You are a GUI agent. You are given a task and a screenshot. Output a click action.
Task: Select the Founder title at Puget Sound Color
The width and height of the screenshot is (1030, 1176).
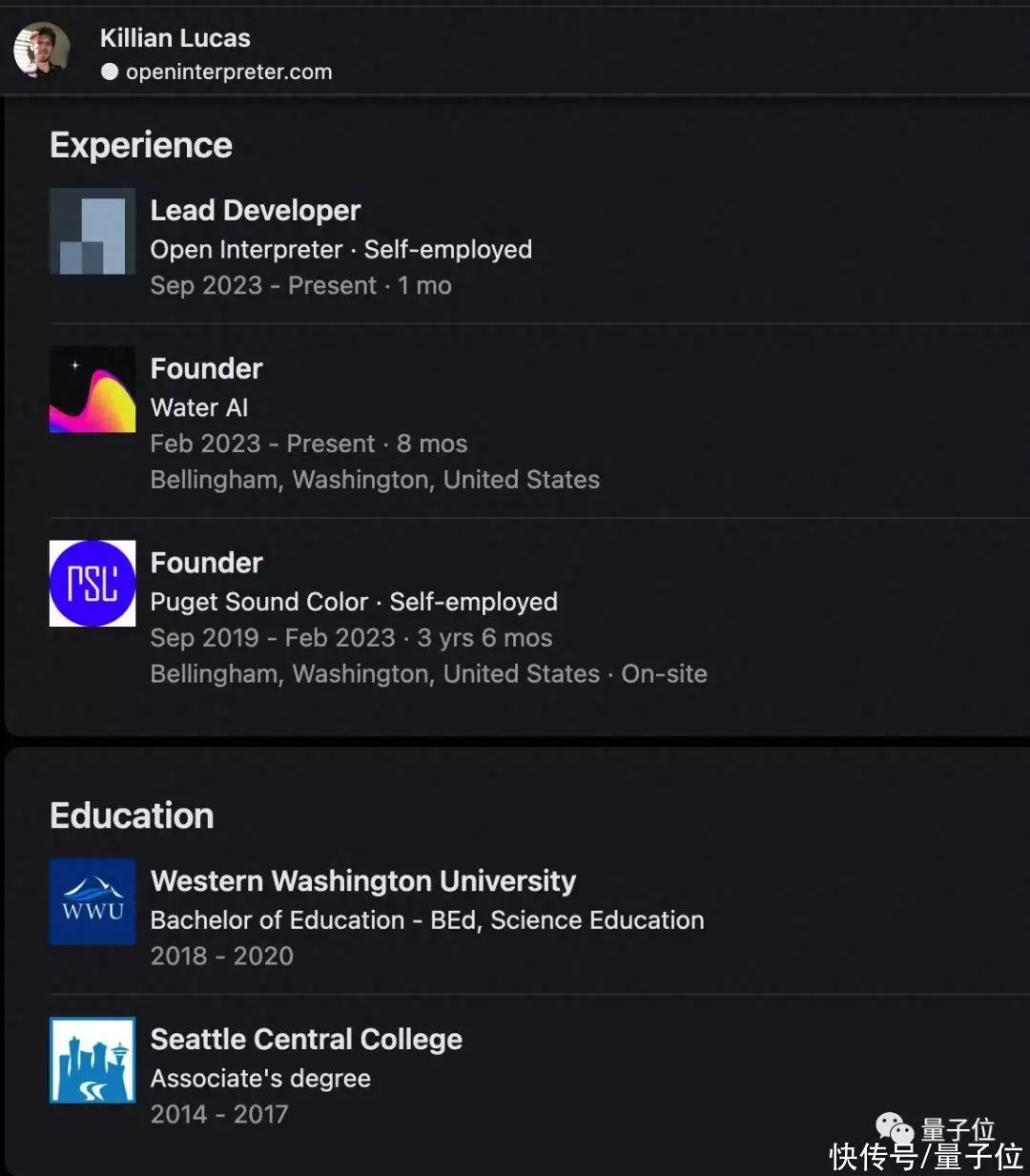207,563
